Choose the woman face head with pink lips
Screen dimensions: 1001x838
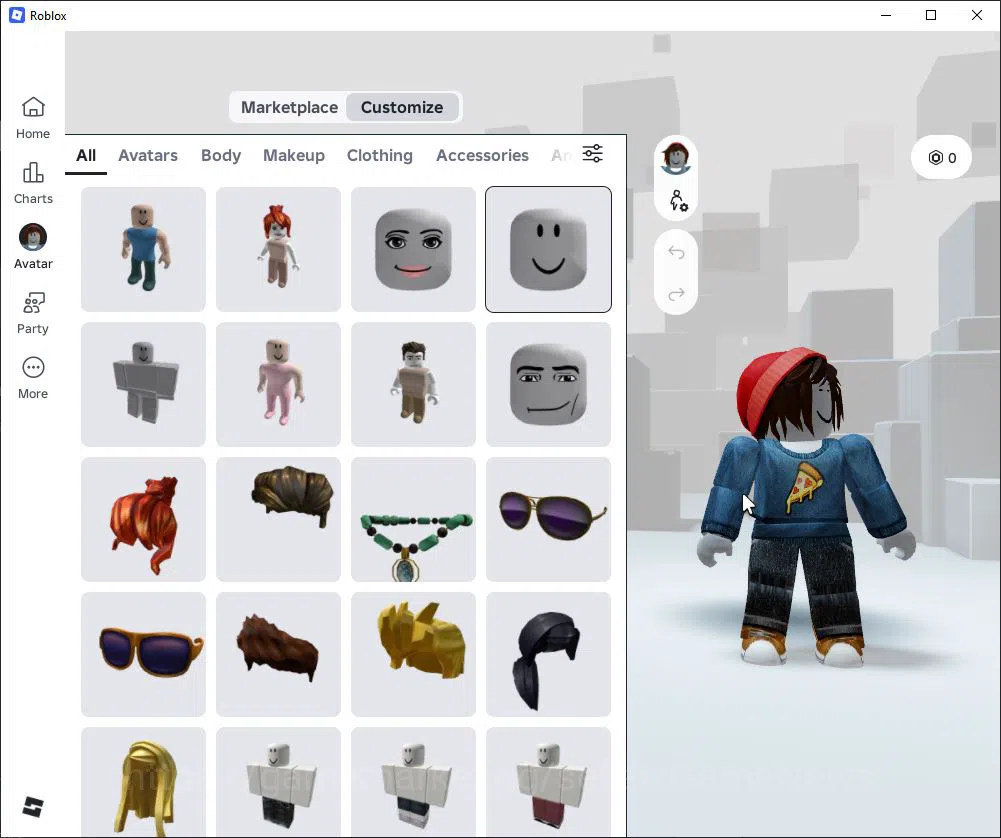click(x=414, y=250)
